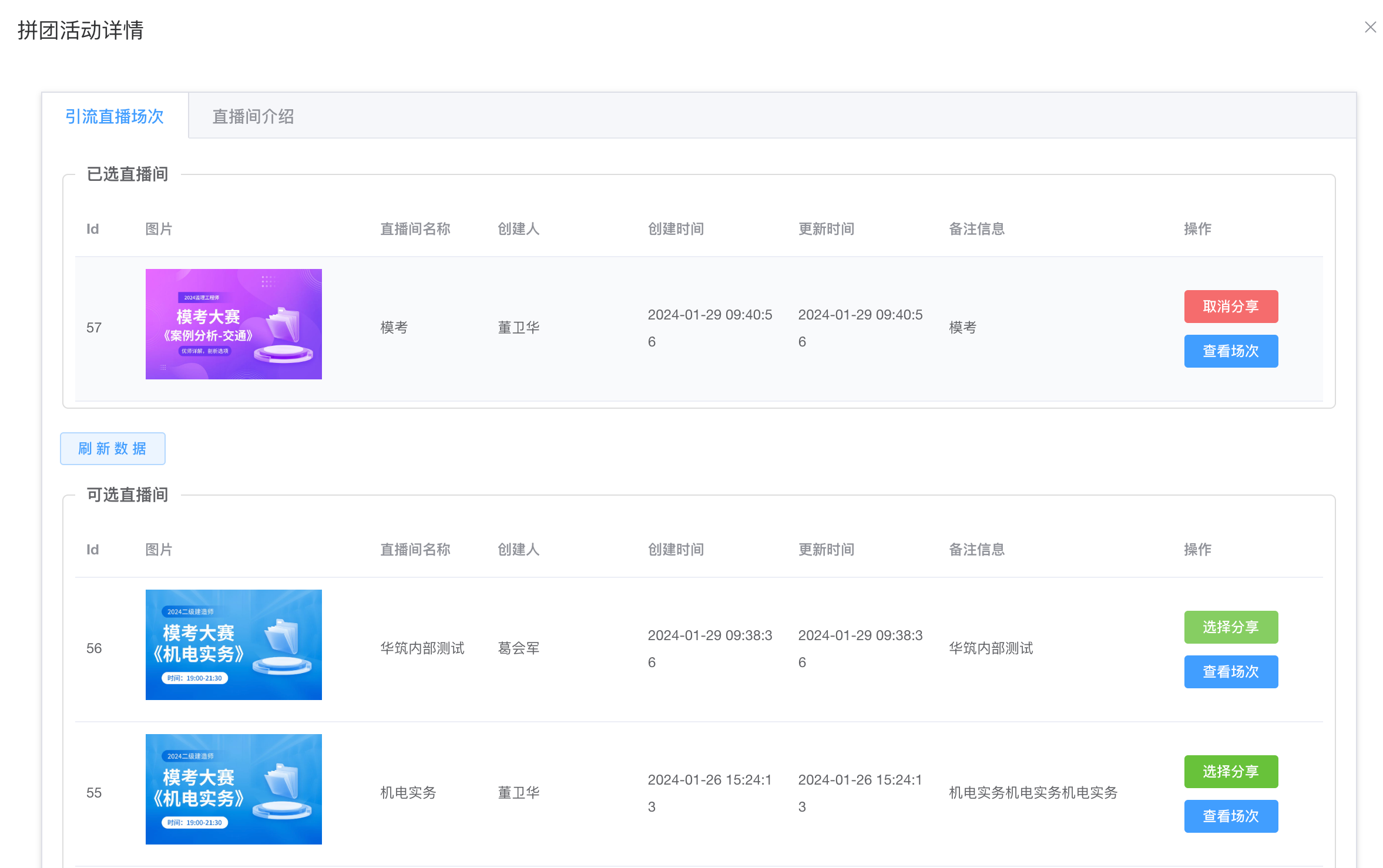The image size is (1383, 868).
Task: Open the thumbnail image for room 56
Action: pyautogui.click(x=233, y=644)
